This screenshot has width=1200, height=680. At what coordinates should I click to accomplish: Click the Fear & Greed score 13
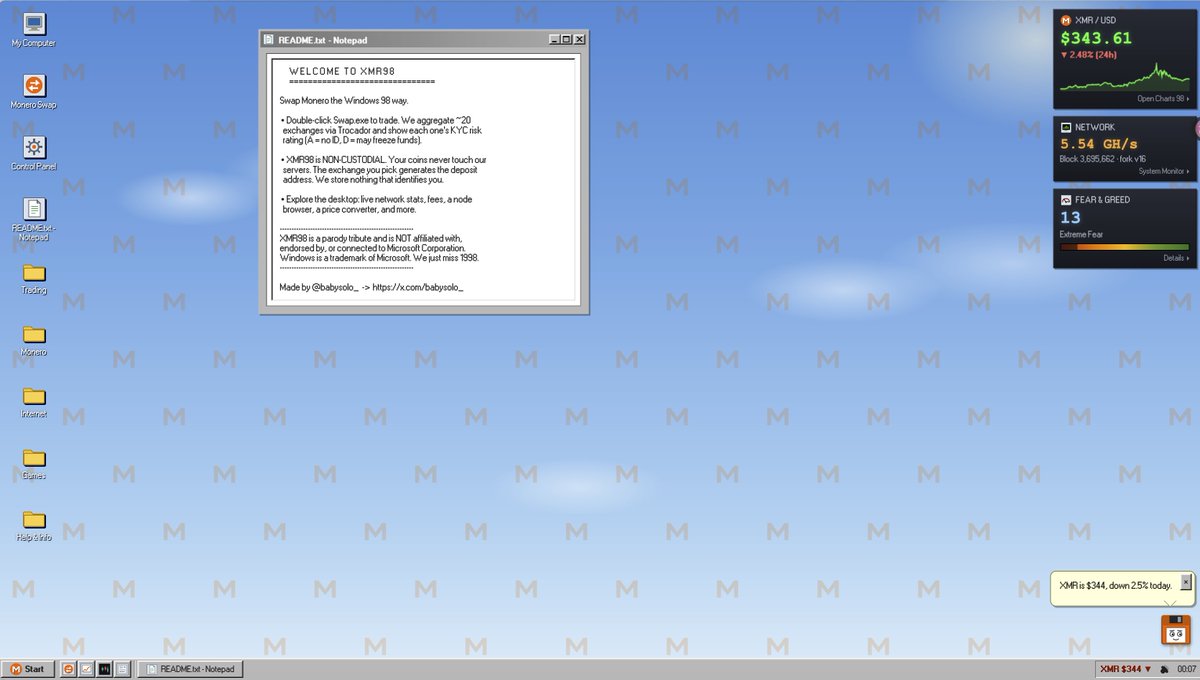[1070, 217]
